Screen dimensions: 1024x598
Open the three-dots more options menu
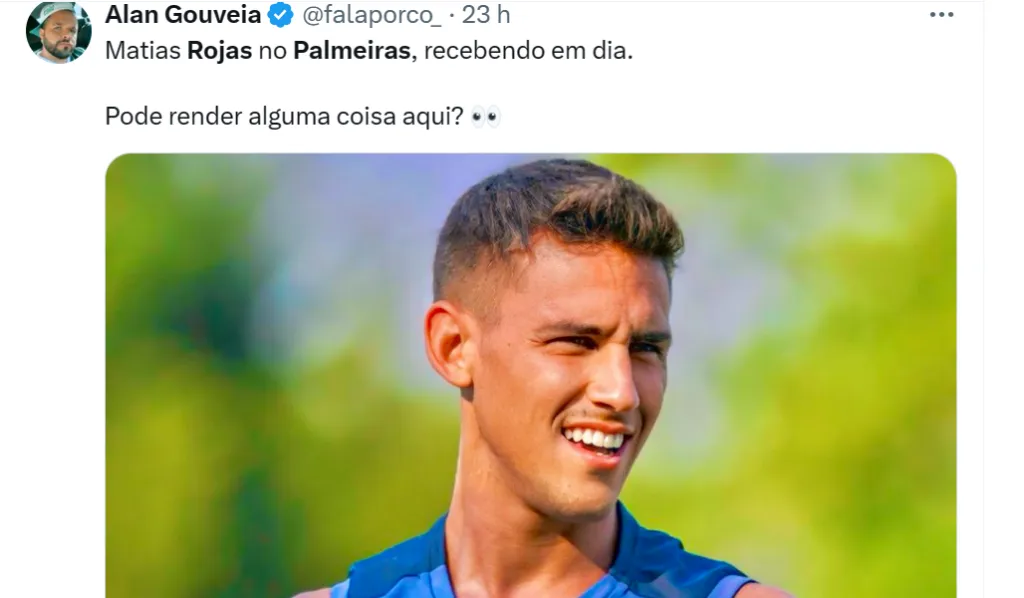pyautogui.click(x=941, y=15)
